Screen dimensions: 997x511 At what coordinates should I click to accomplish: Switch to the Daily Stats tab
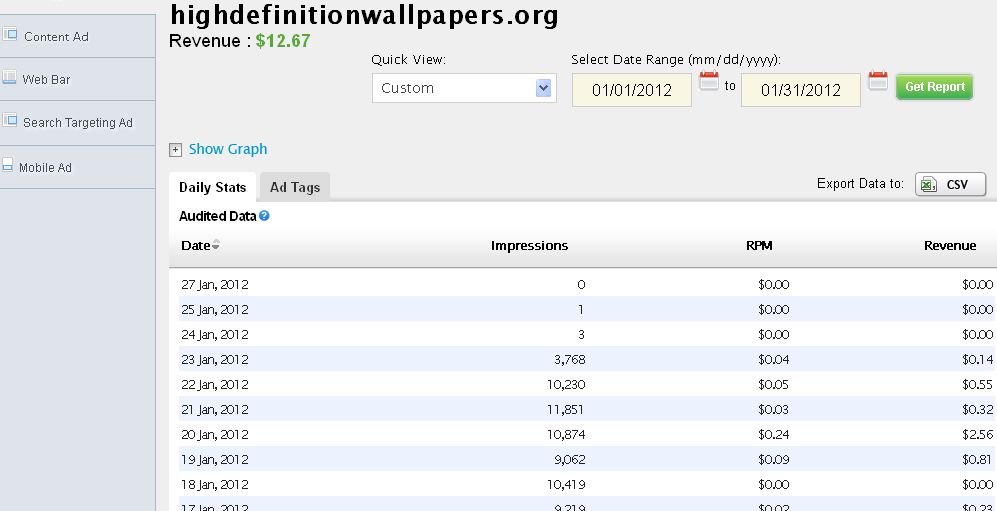pyautogui.click(x=212, y=187)
